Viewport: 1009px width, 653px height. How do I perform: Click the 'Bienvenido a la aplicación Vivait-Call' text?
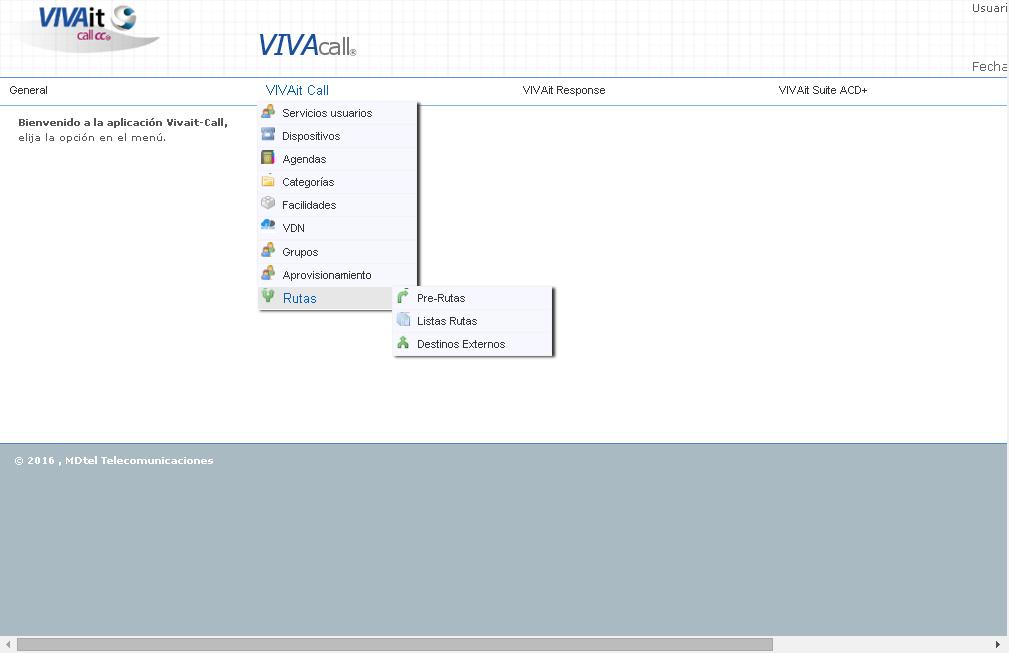pyautogui.click(x=123, y=122)
